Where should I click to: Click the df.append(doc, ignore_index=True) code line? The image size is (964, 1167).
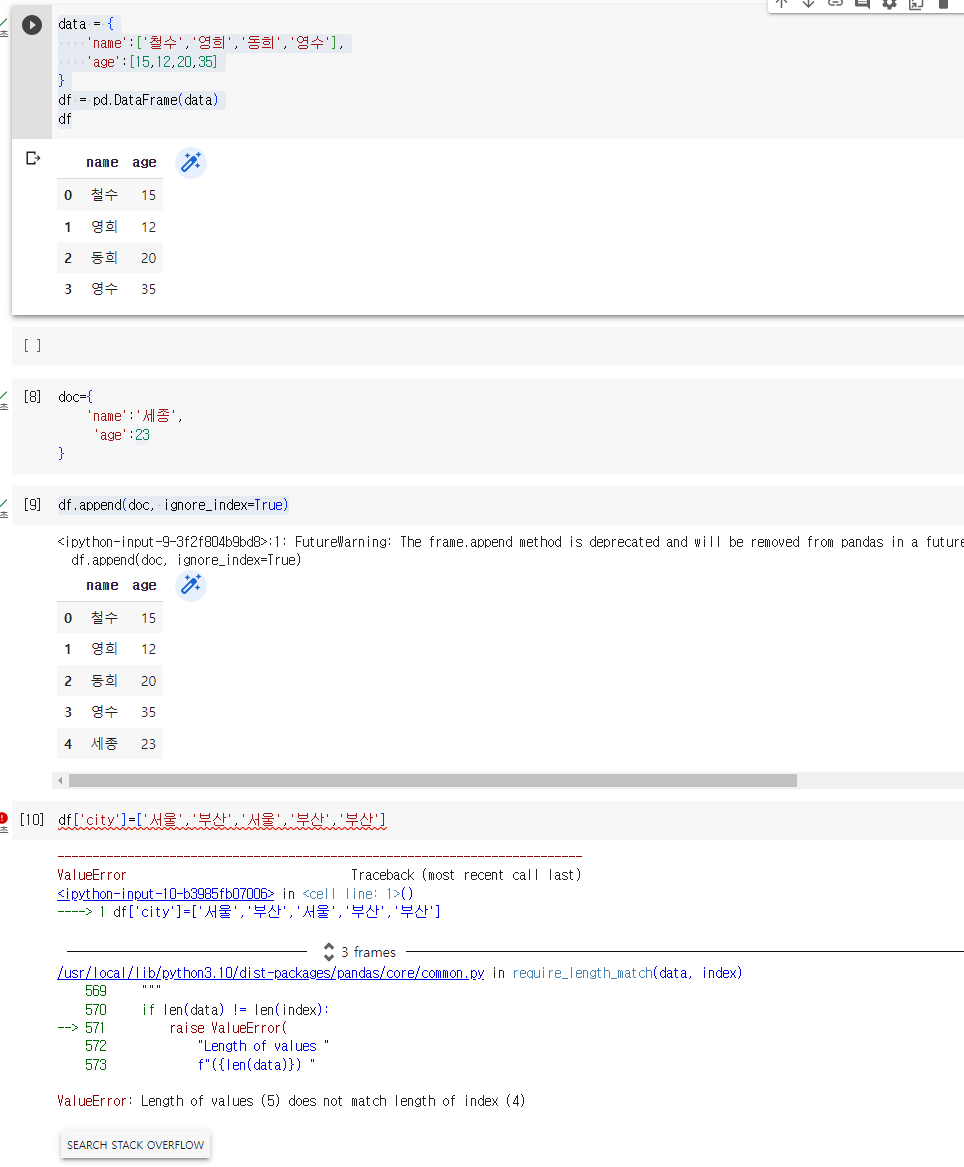click(173, 505)
